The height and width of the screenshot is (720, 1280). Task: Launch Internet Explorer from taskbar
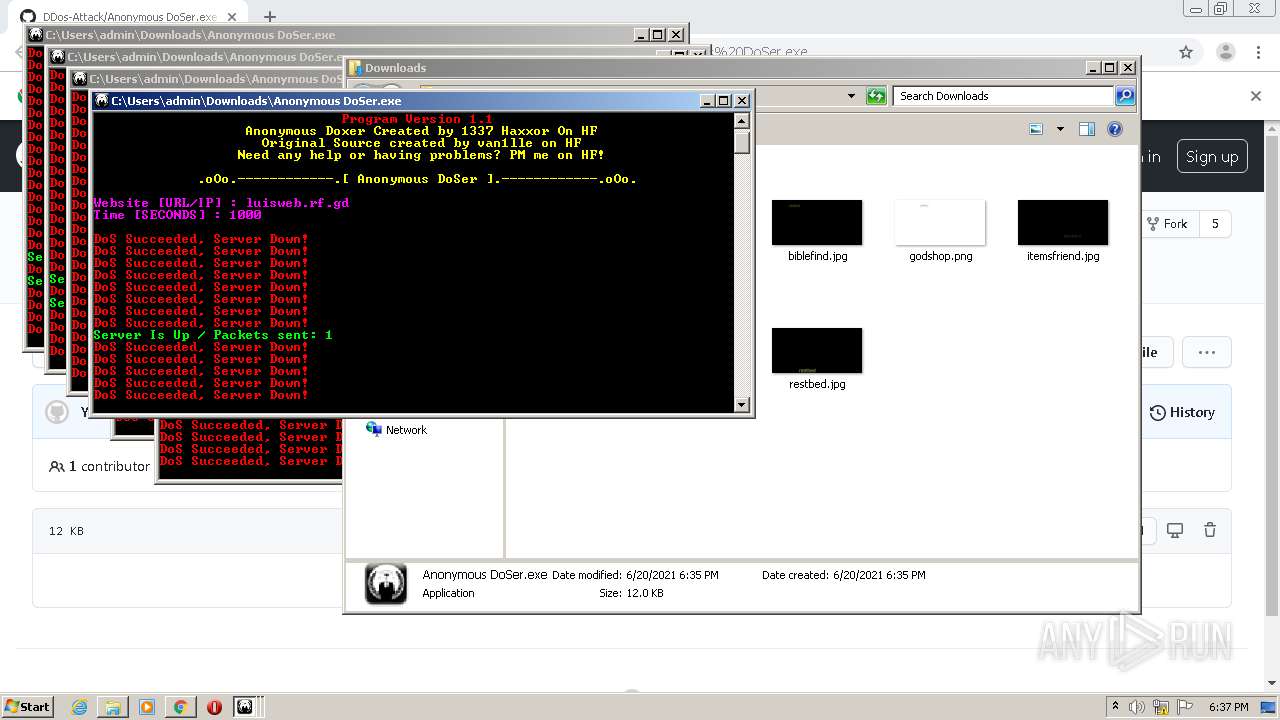pyautogui.click(x=79, y=707)
